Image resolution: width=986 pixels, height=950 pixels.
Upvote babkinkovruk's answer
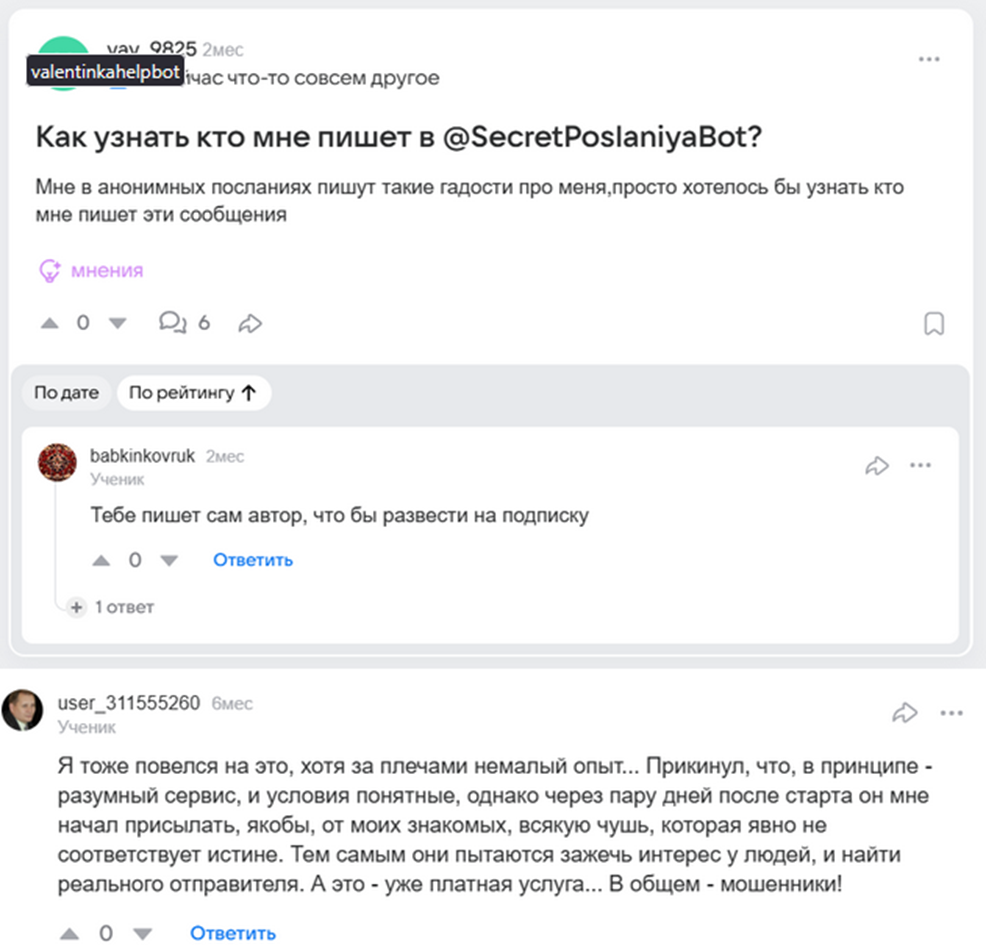pos(101,560)
